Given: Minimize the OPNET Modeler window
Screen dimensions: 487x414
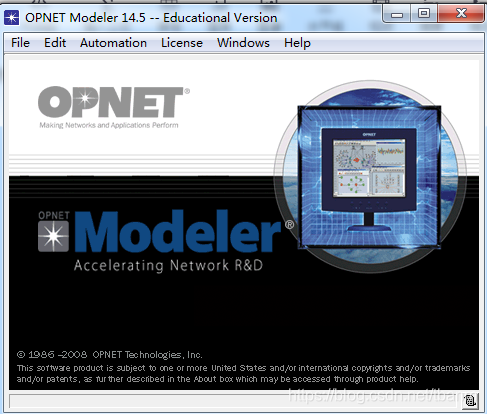Looking at the screenshot, I should [397, 15].
